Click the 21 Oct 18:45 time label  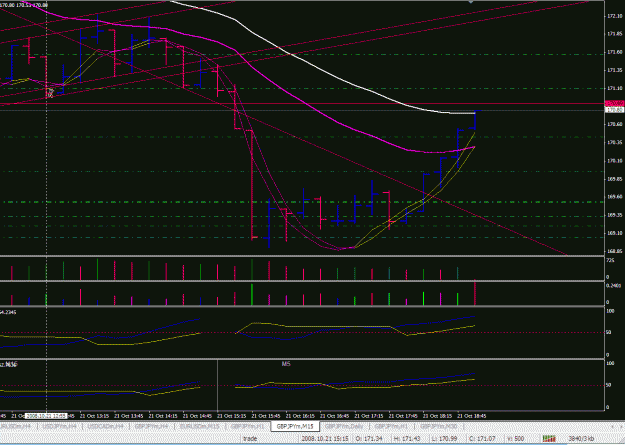coord(472,416)
